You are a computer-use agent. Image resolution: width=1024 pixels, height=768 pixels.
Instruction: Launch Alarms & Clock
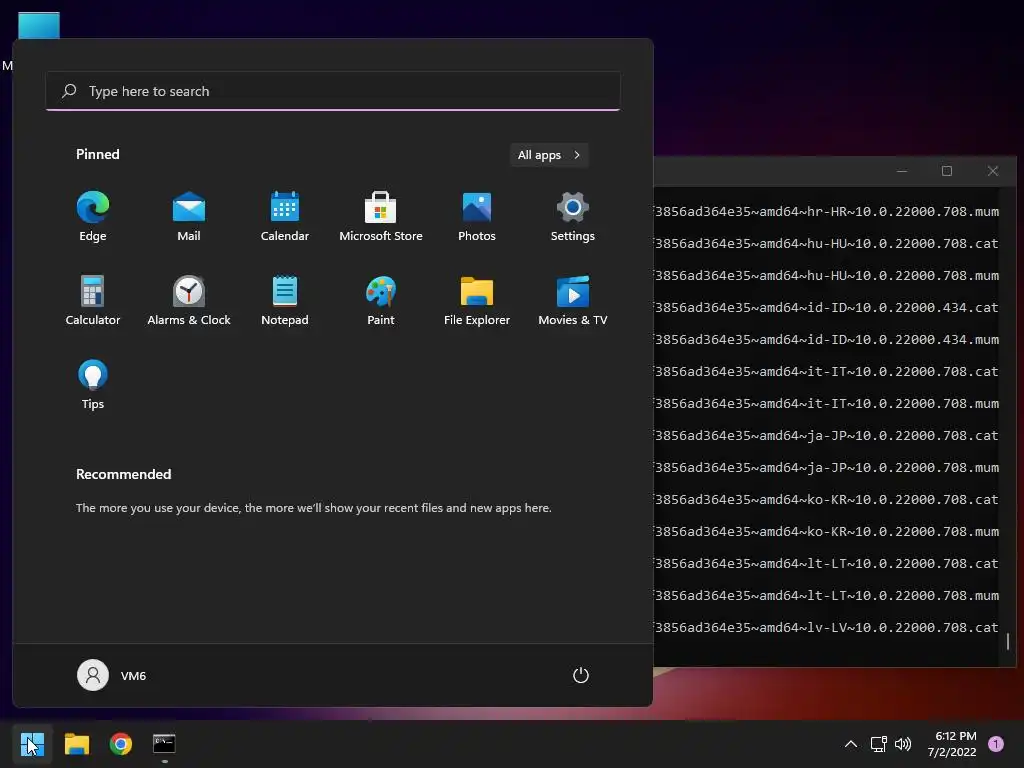pos(189,300)
